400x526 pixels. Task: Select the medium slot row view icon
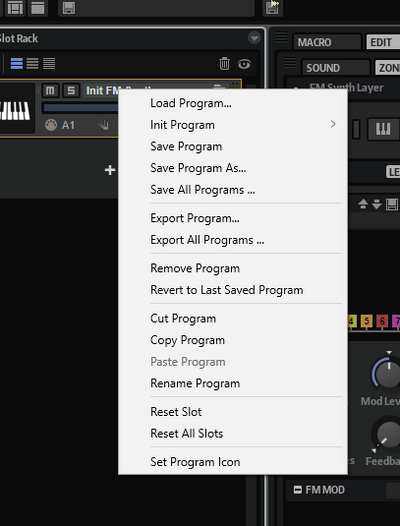[x=33, y=63]
